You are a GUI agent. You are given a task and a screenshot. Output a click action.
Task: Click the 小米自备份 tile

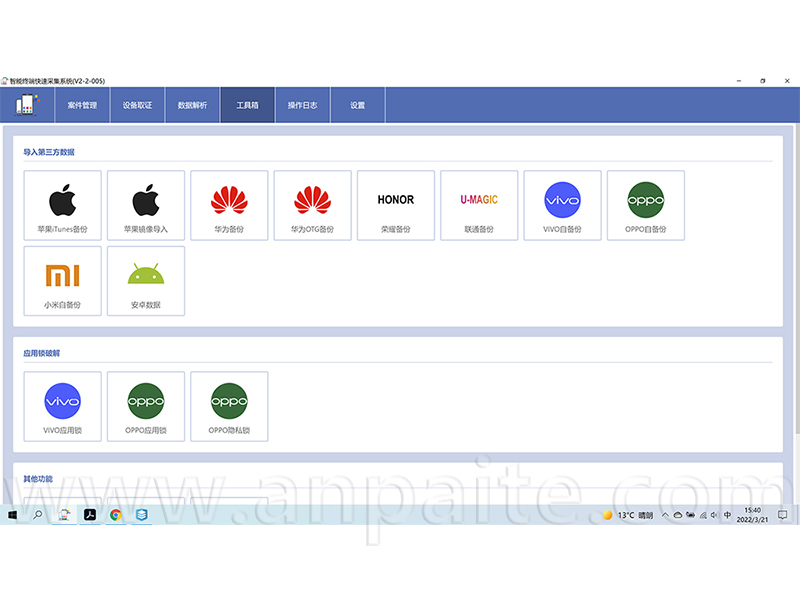tap(63, 281)
